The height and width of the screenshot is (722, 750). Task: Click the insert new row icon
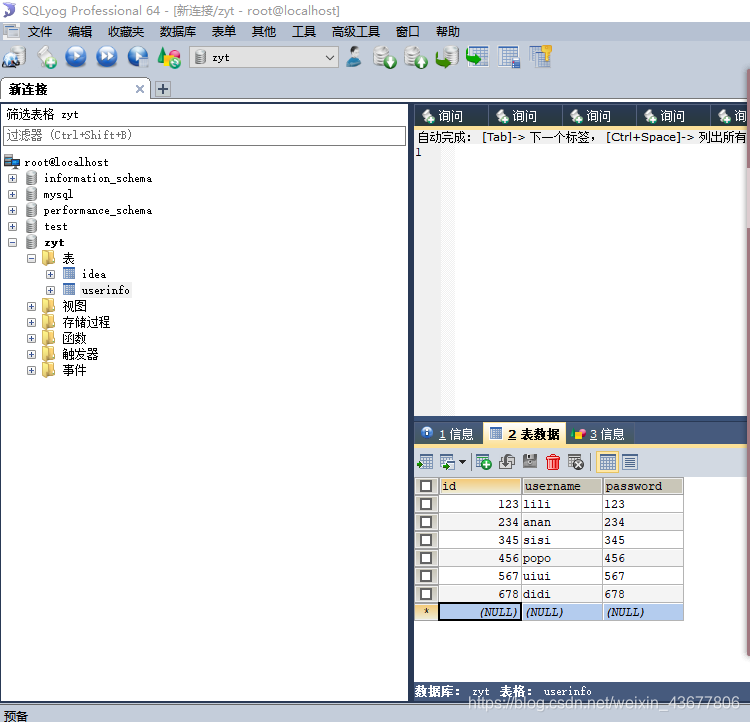pos(484,462)
